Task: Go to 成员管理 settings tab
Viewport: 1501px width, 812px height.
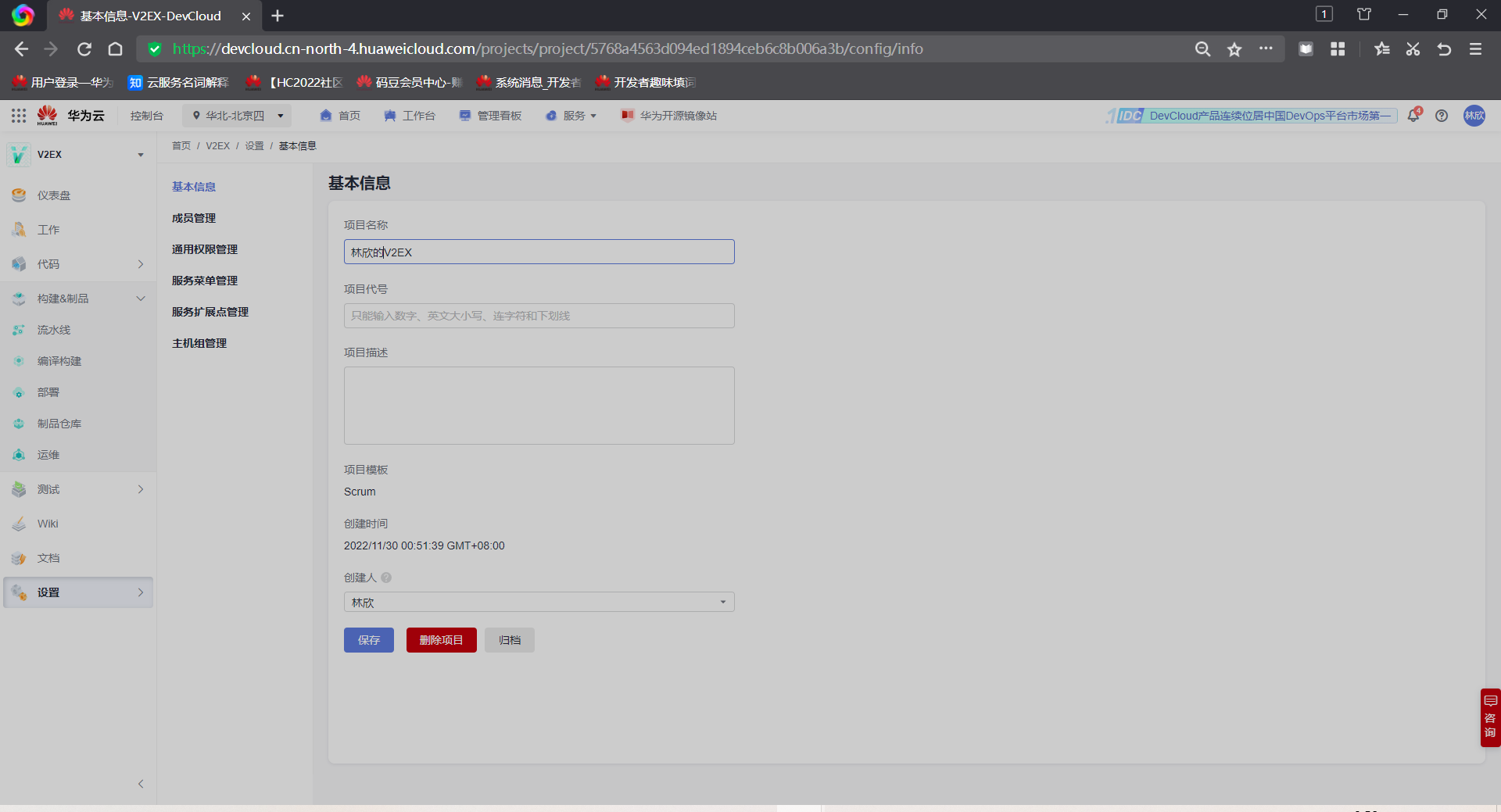Action: (194, 218)
